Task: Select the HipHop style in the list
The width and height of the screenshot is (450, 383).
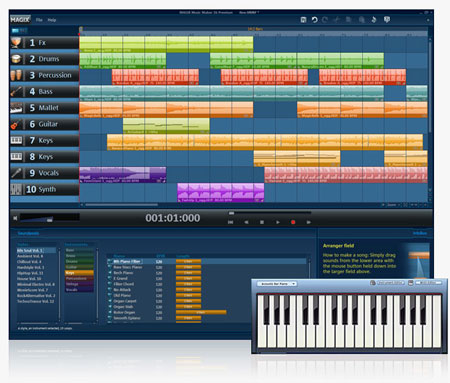Action: [x=30, y=273]
